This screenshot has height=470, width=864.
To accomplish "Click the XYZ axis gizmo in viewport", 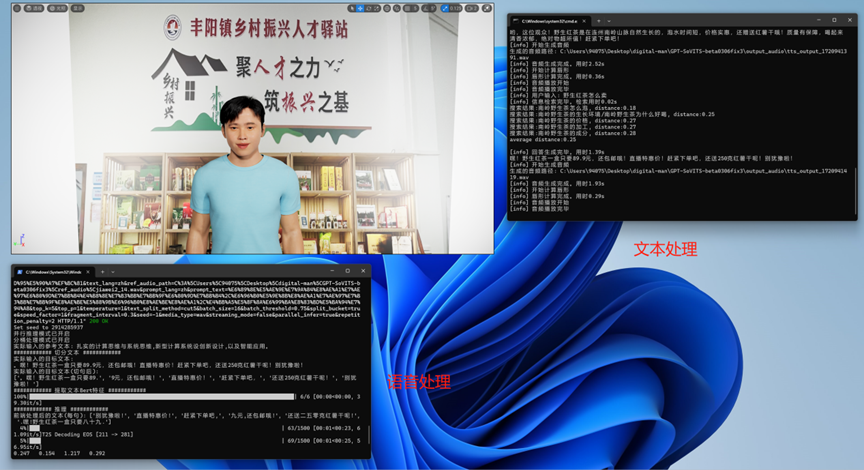I will click(20, 240).
